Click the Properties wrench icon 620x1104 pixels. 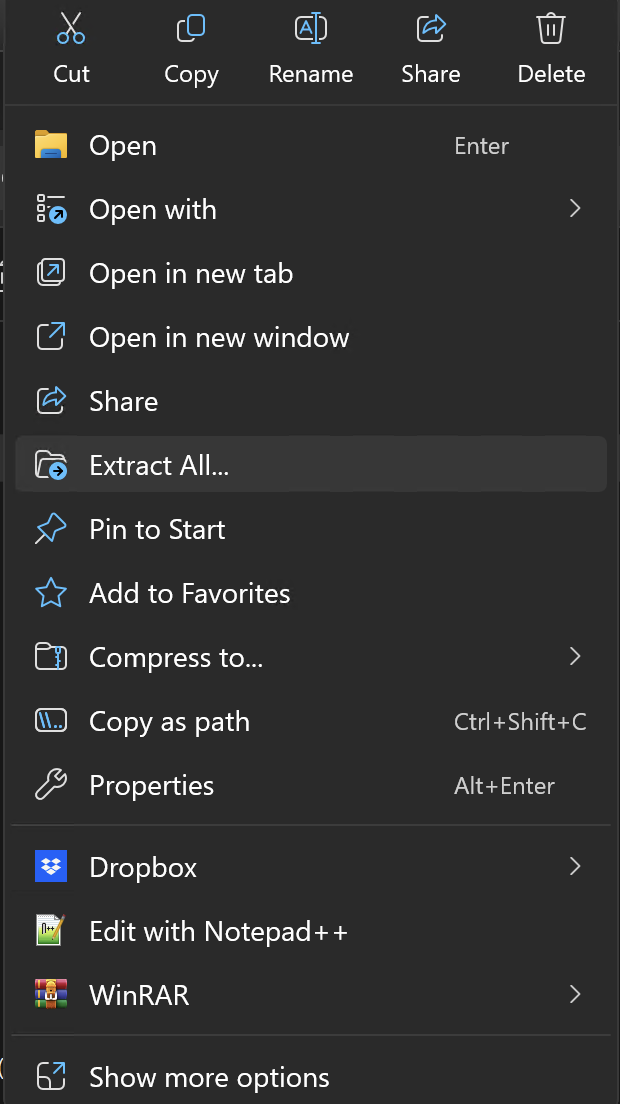[x=51, y=785]
